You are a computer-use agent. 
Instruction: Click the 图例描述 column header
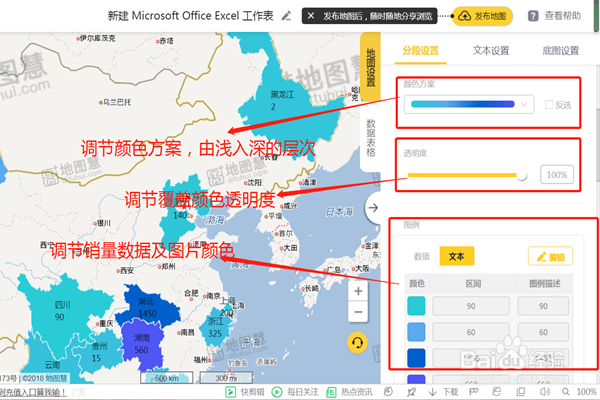pyautogui.click(x=545, y=283)
